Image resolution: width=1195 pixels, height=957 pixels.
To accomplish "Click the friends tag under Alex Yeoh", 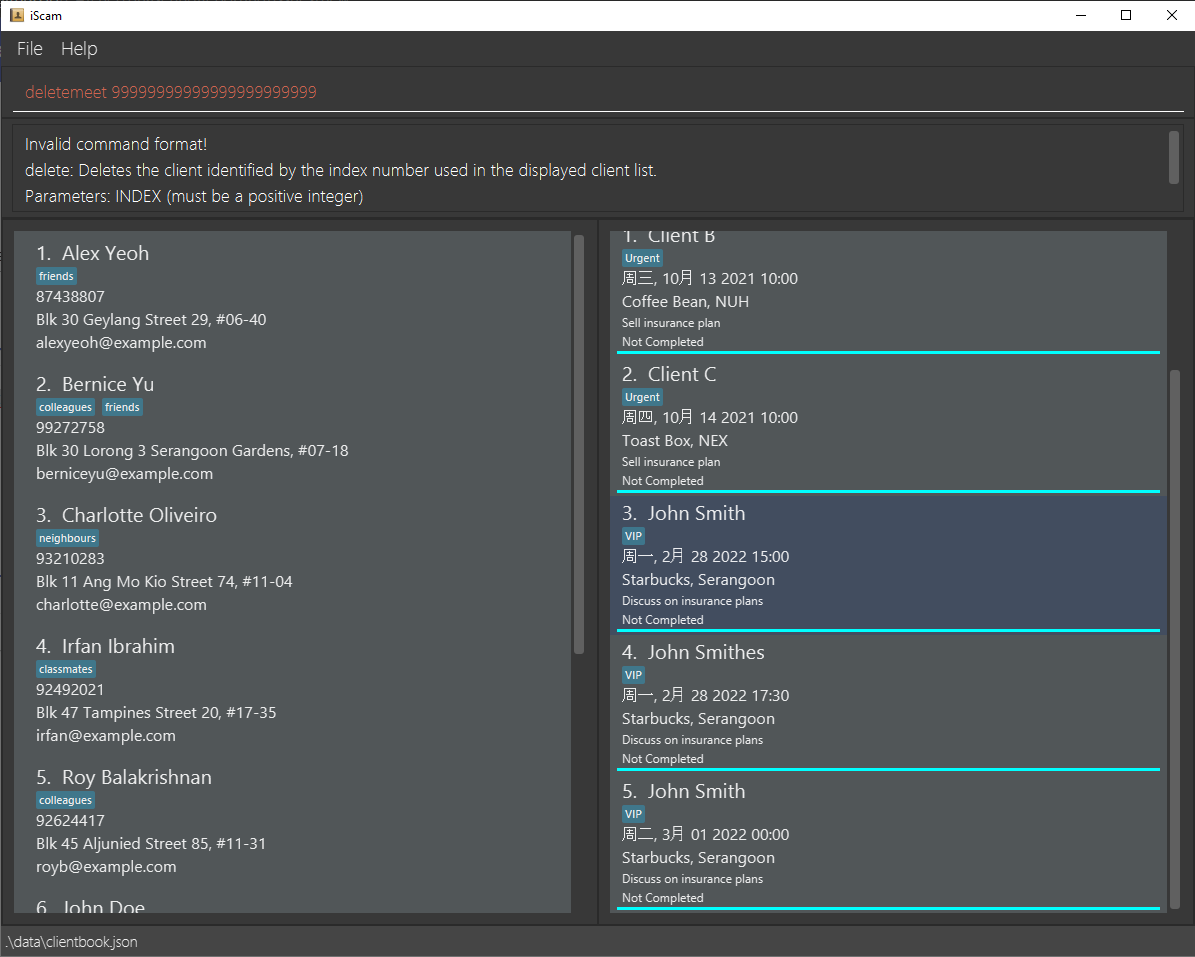I will click(56, 276).
